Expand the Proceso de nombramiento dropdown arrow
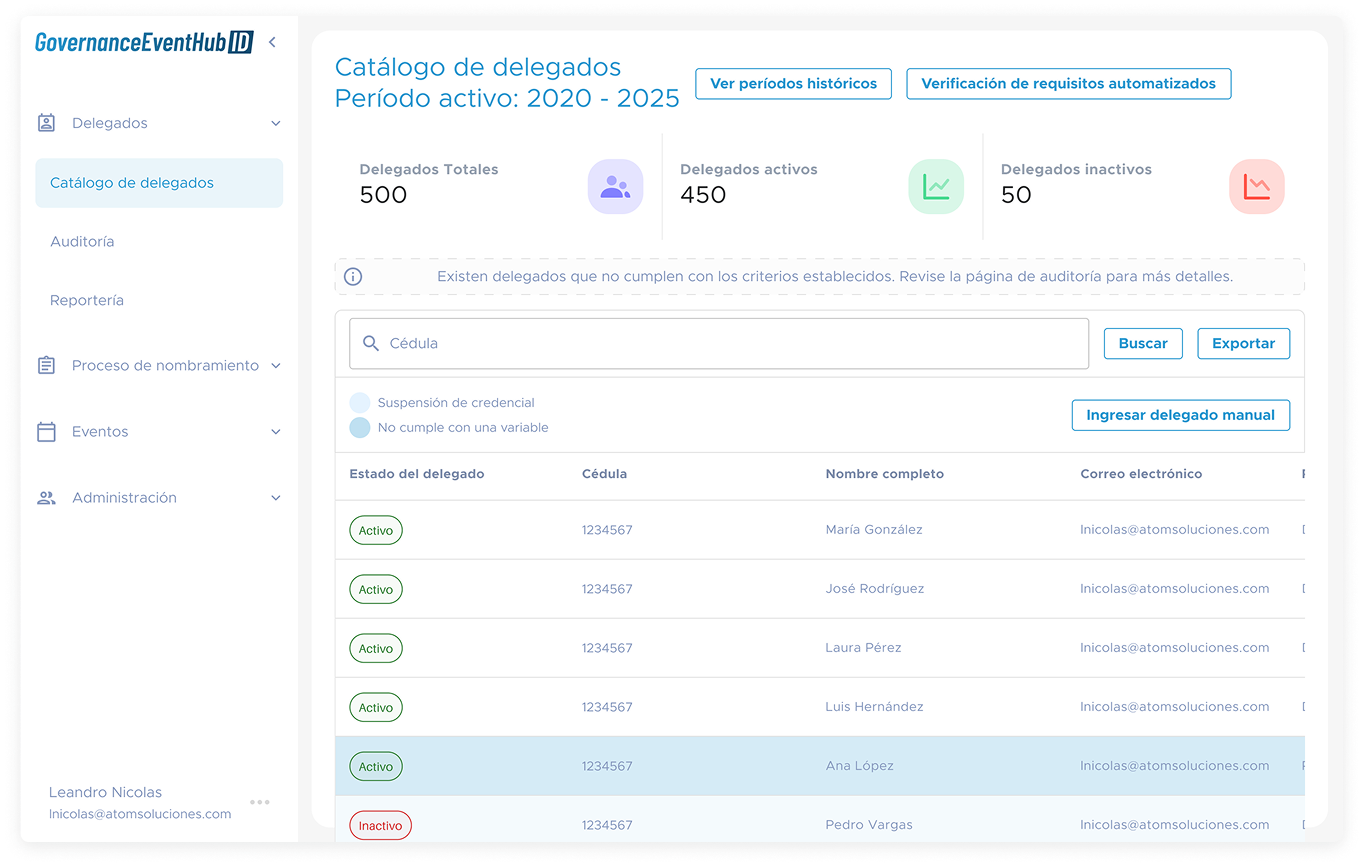The width and height of the screenshot is (1363, 866). click(276, 366)
